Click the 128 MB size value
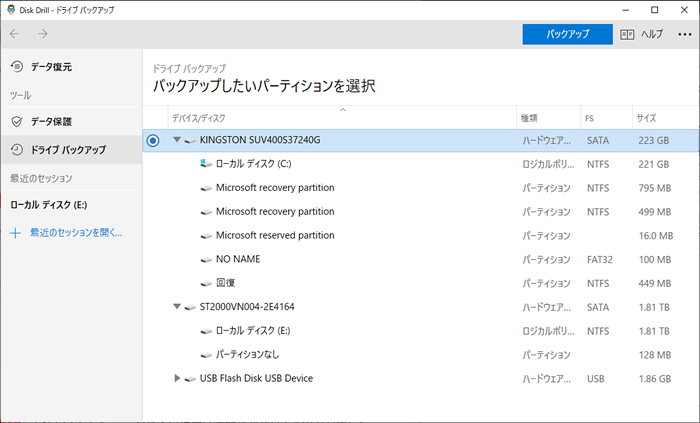Viewport: 700px width, 423px height. 655,355
